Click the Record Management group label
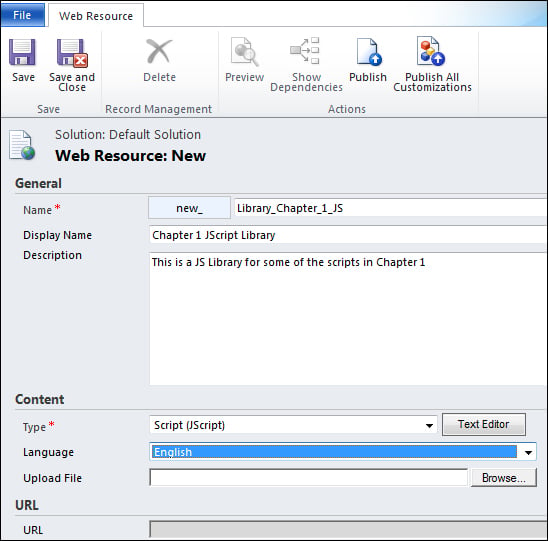 [158, 109]
